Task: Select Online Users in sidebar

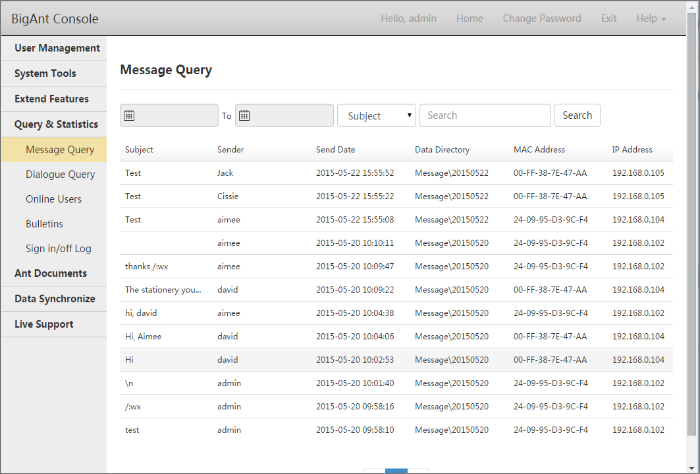Action: (x=54, y=199)
